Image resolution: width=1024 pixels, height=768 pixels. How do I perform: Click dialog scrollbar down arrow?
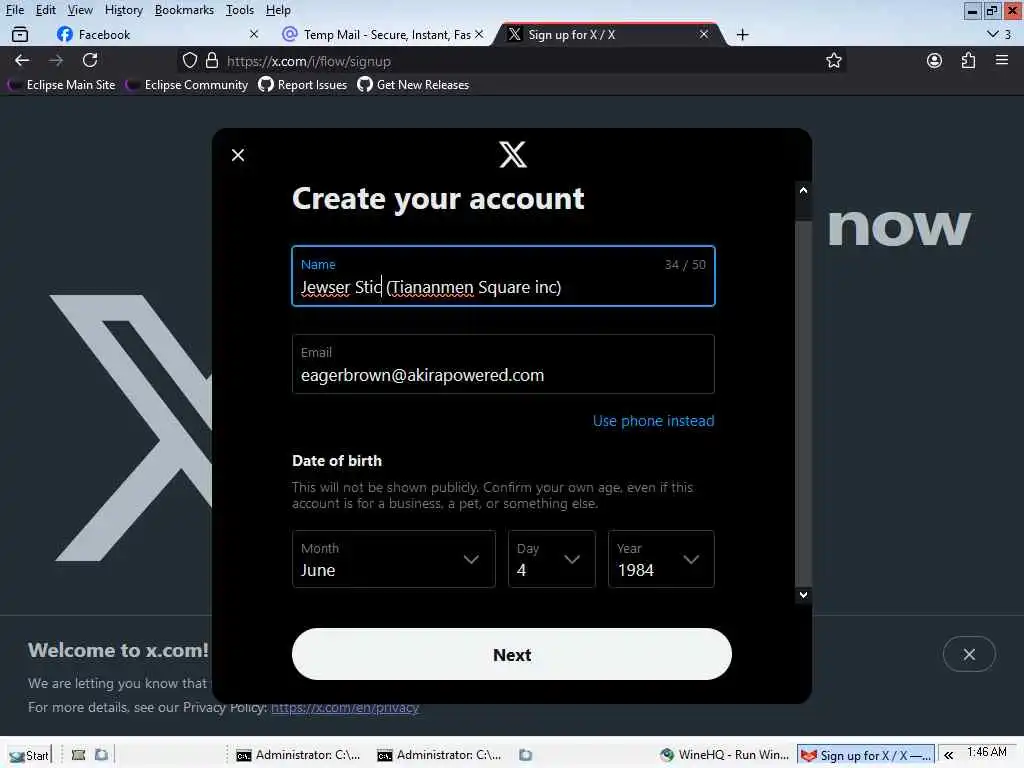coord(803,595)
